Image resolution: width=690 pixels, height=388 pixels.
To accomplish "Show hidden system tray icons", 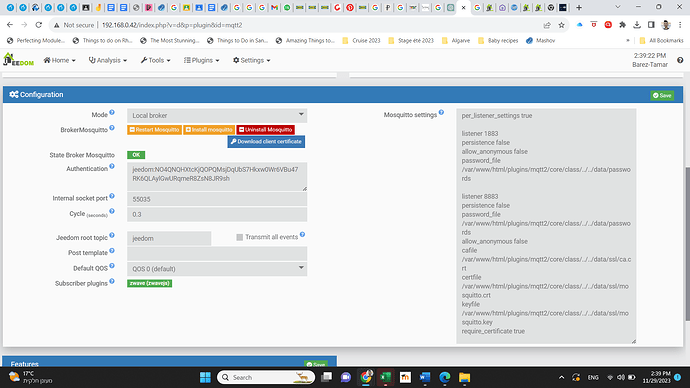I will point(562,377).
